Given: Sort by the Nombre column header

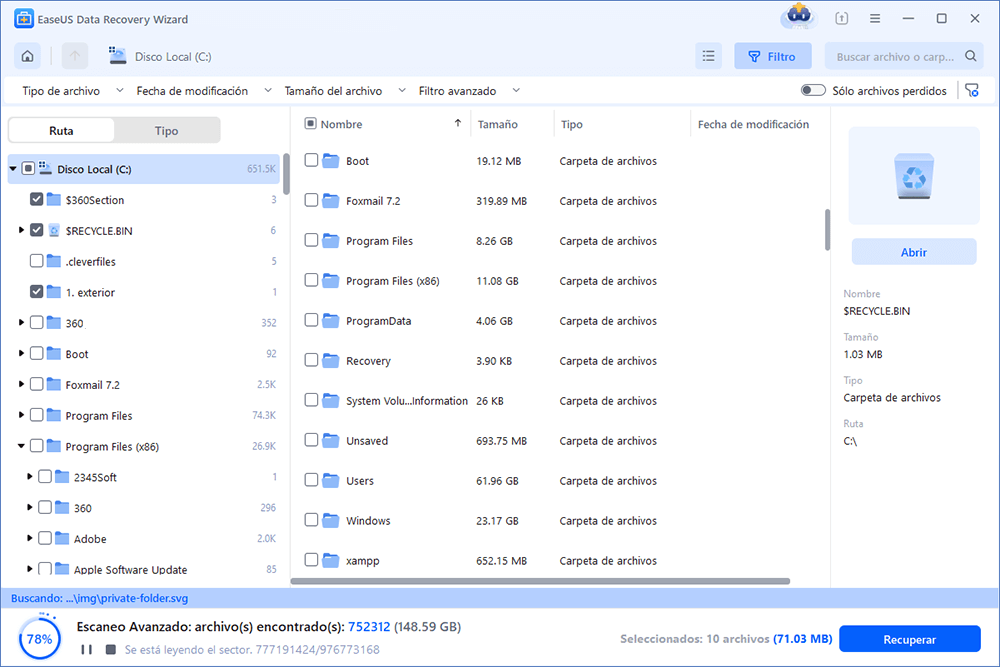Looking at the screenshot, I should [x=341, y=124].
